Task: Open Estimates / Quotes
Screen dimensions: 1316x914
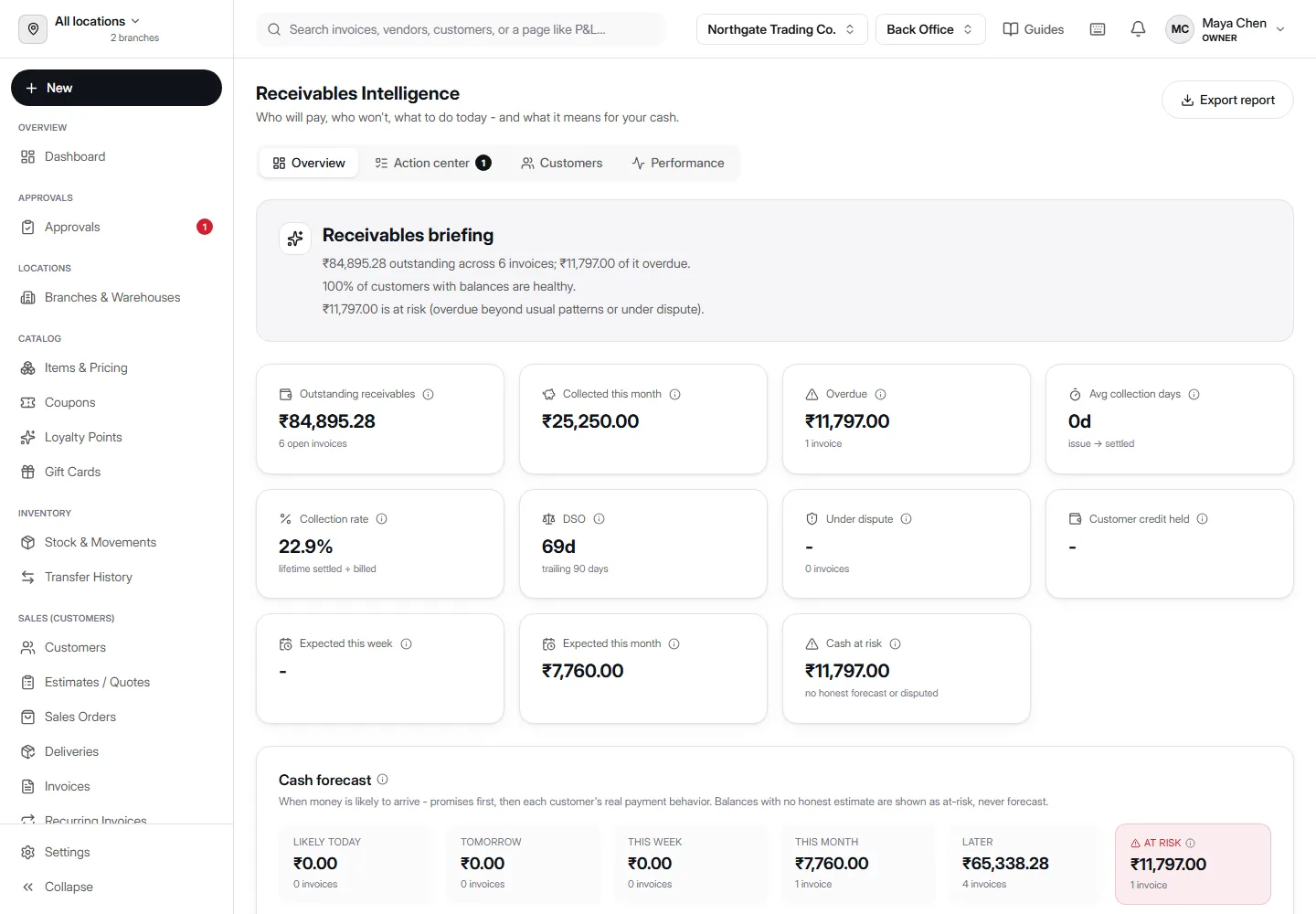Action: (x=116, y=682)
